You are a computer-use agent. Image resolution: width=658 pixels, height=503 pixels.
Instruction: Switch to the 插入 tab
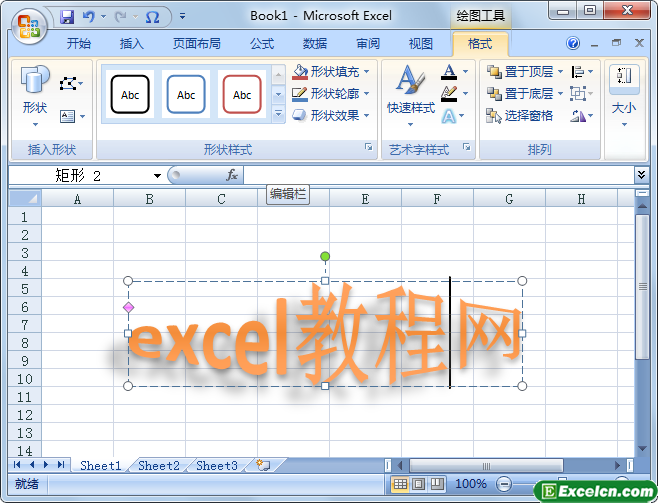click(131, 43)
